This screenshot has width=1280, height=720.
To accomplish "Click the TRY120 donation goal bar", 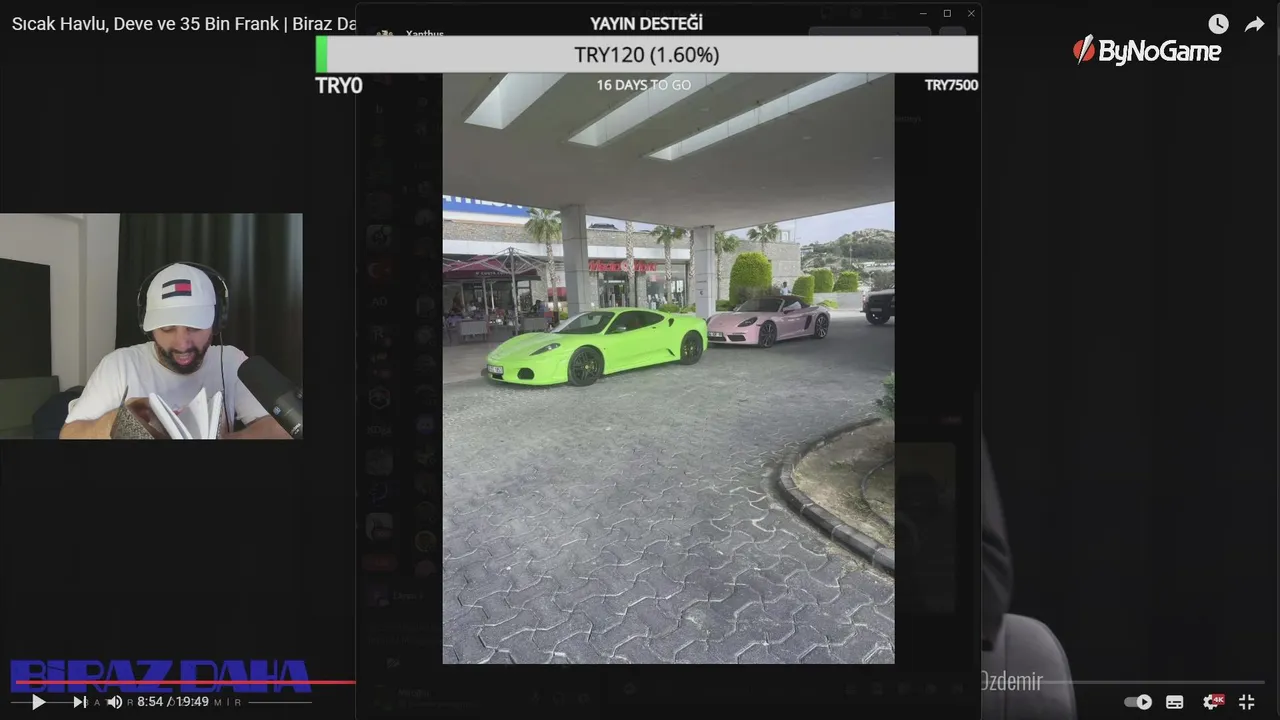I will click(x=647, y=55).
